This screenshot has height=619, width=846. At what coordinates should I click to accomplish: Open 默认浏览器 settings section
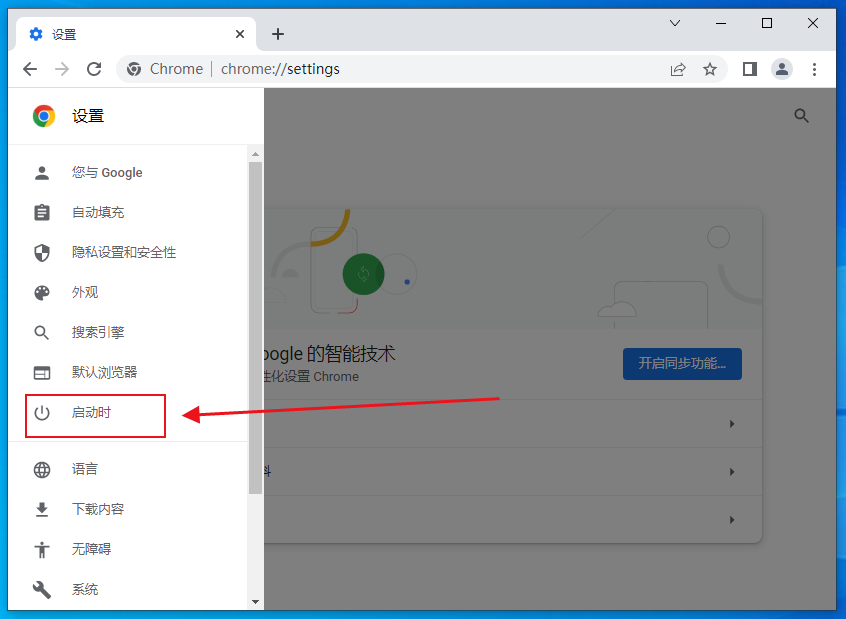click(128, 372)
